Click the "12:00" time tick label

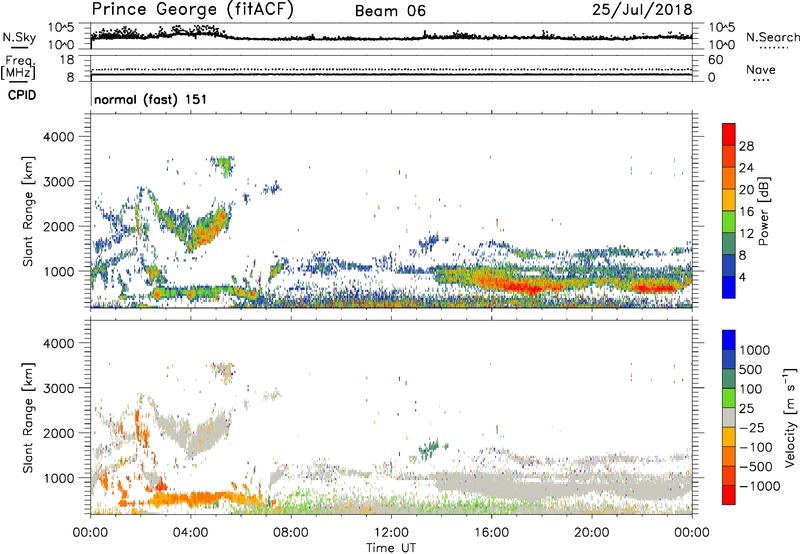391,533
